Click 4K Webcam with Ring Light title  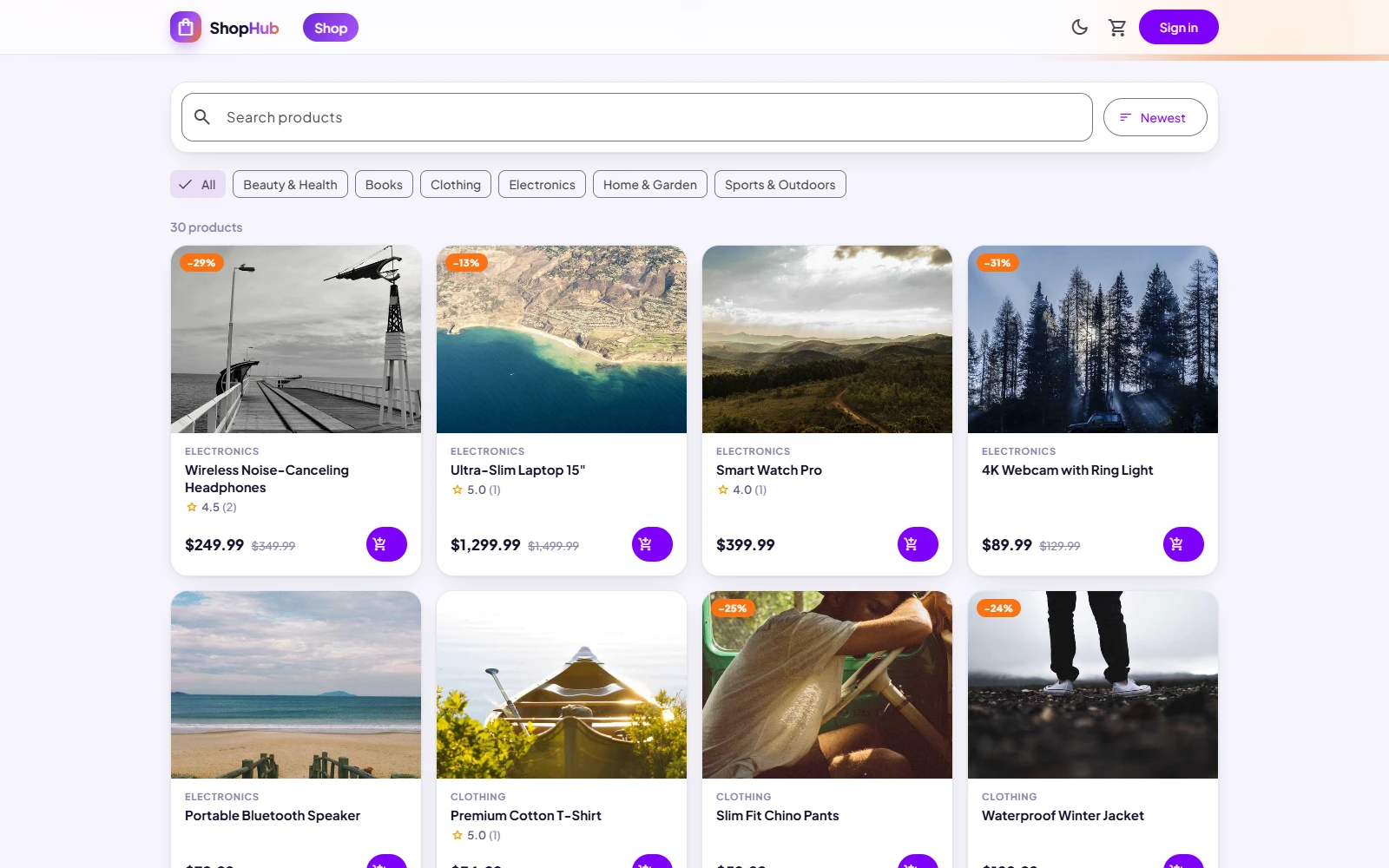pyautogui.click(x=1067, y=470)
